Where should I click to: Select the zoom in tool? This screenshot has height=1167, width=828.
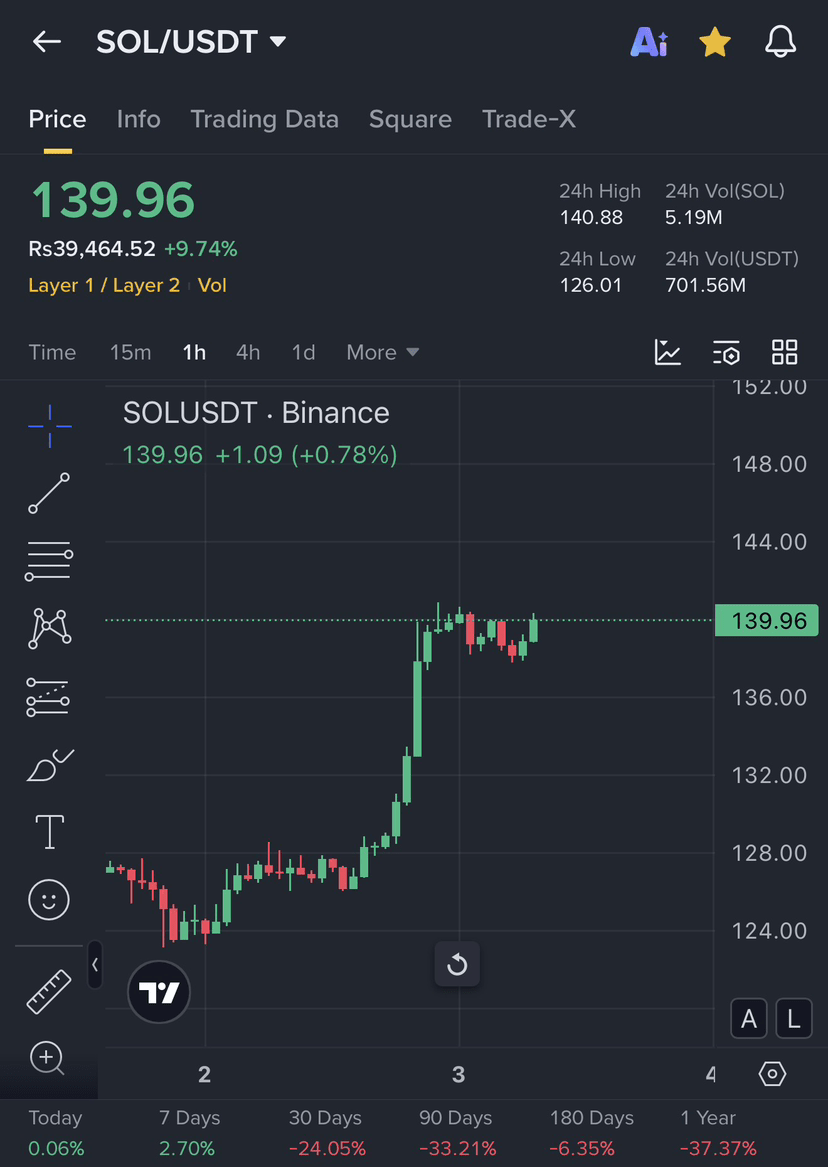[x=48, y=1058]
